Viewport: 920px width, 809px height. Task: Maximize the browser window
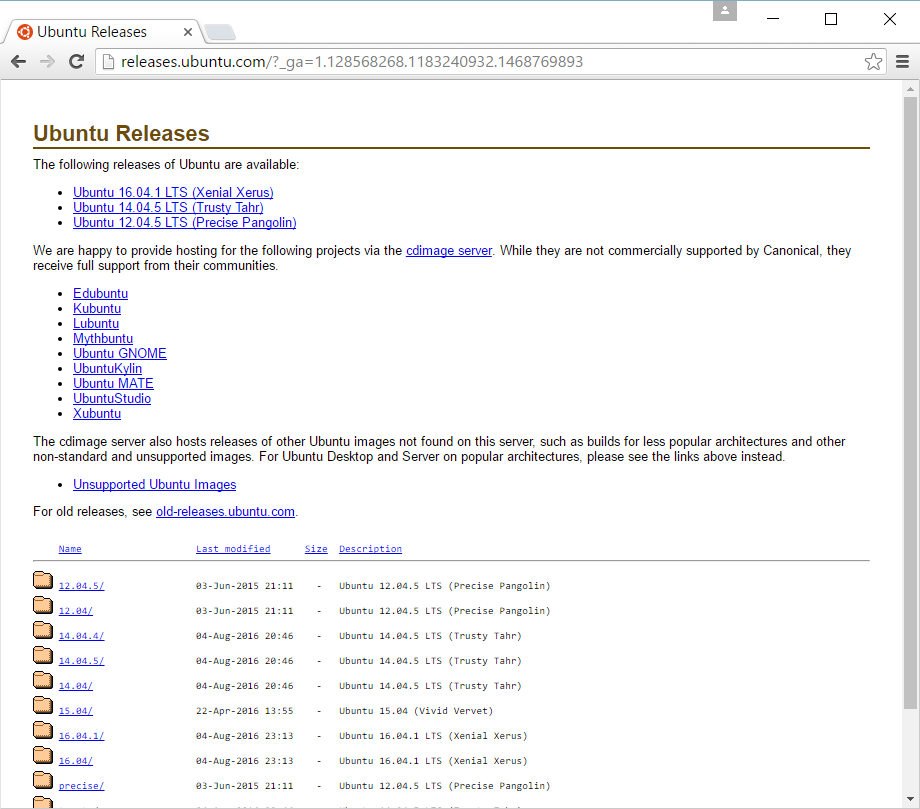[x=831, y=19]
